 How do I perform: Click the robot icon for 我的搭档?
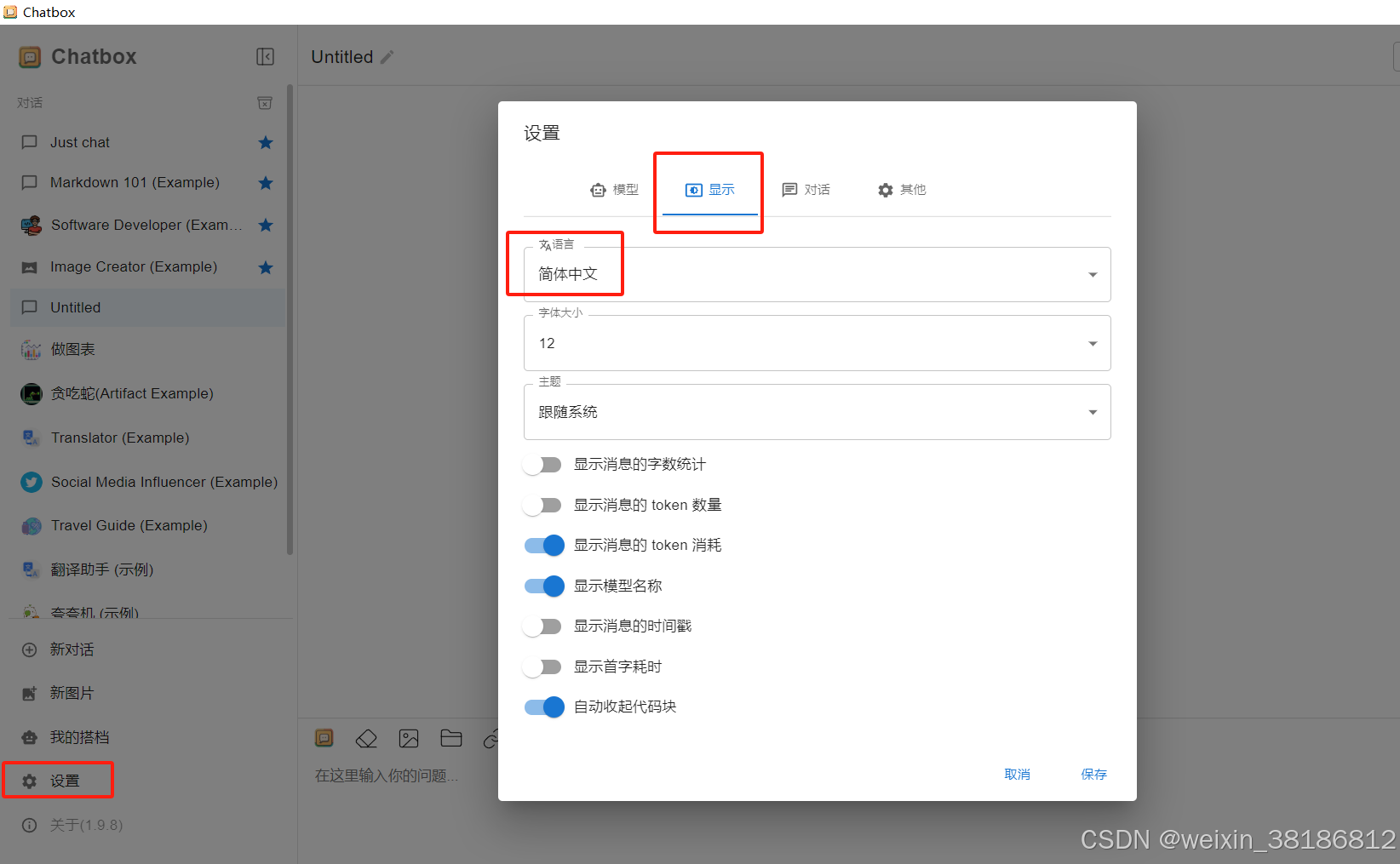(x=29, y=737)
